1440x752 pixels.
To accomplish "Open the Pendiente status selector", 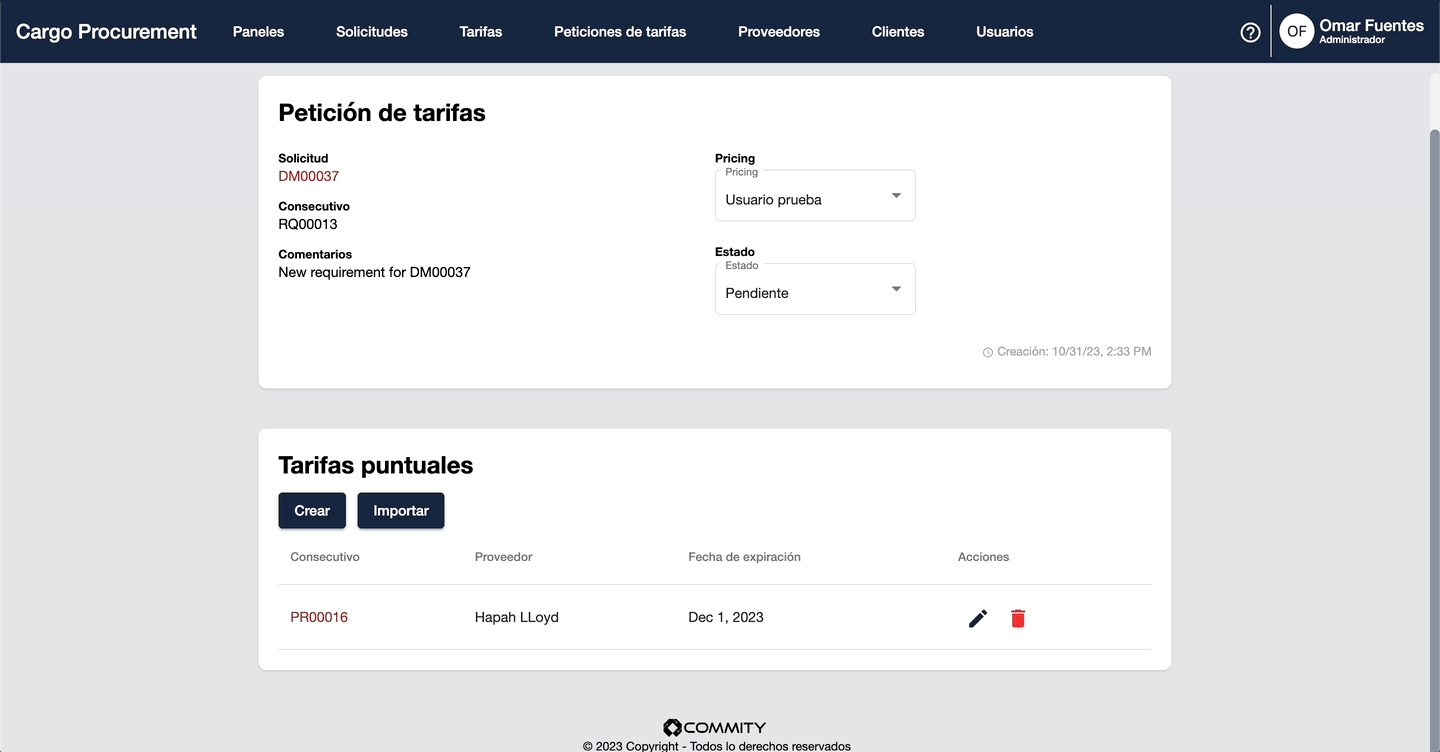I will click(x=800, y=293).
